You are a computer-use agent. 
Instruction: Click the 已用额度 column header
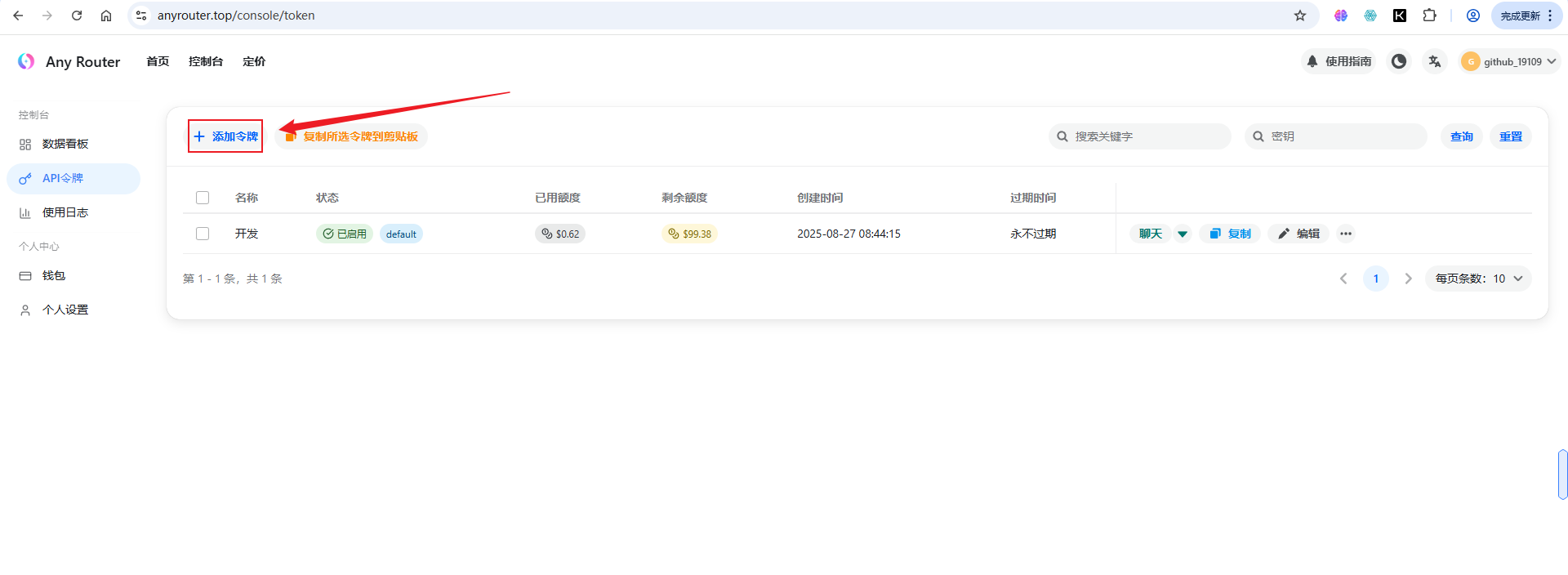(558, 198)
